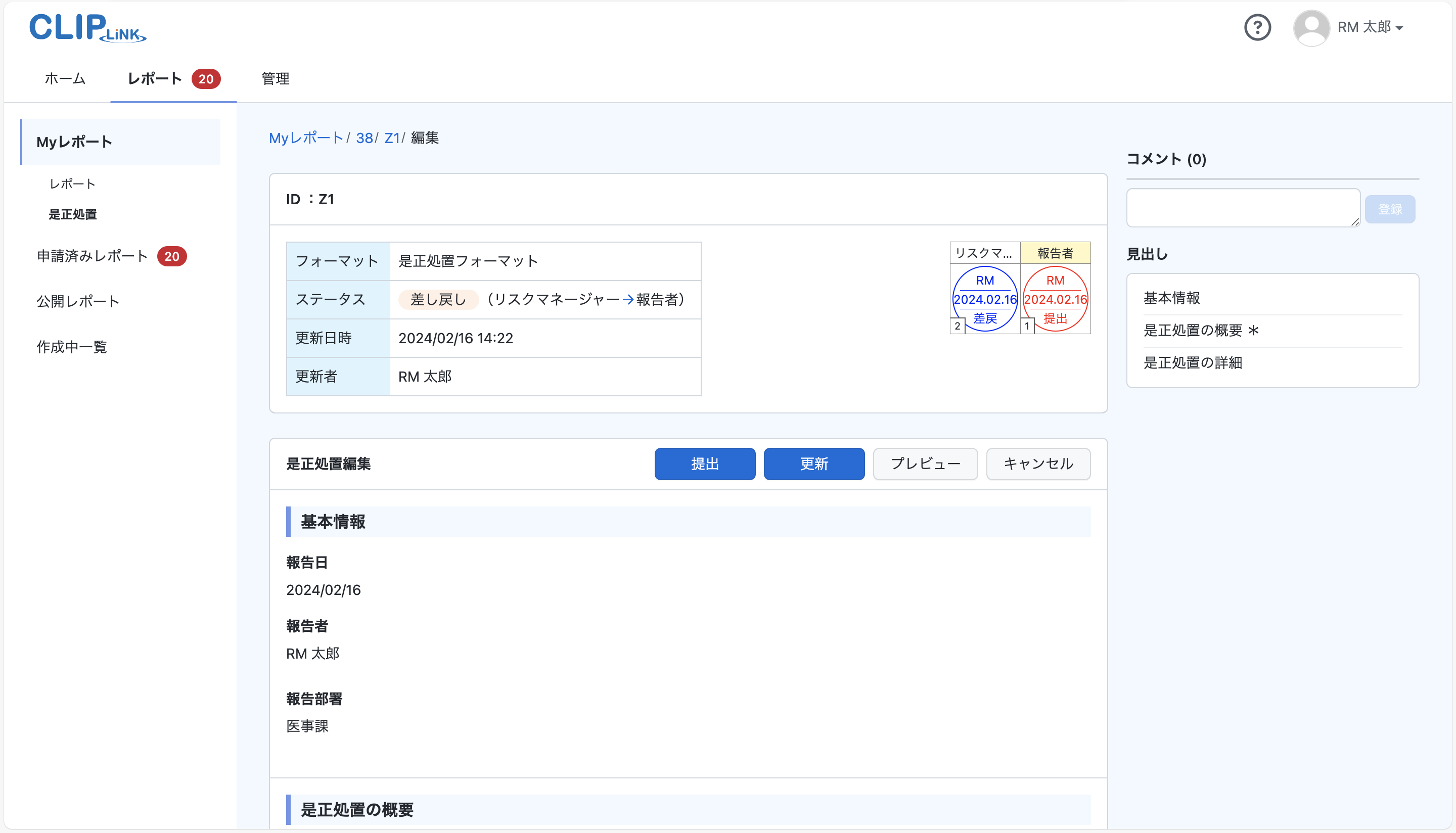1456x833 pixels.
Task: Click the blue リスクマネージャー 差戻 stamp
Action: point(984,299)
